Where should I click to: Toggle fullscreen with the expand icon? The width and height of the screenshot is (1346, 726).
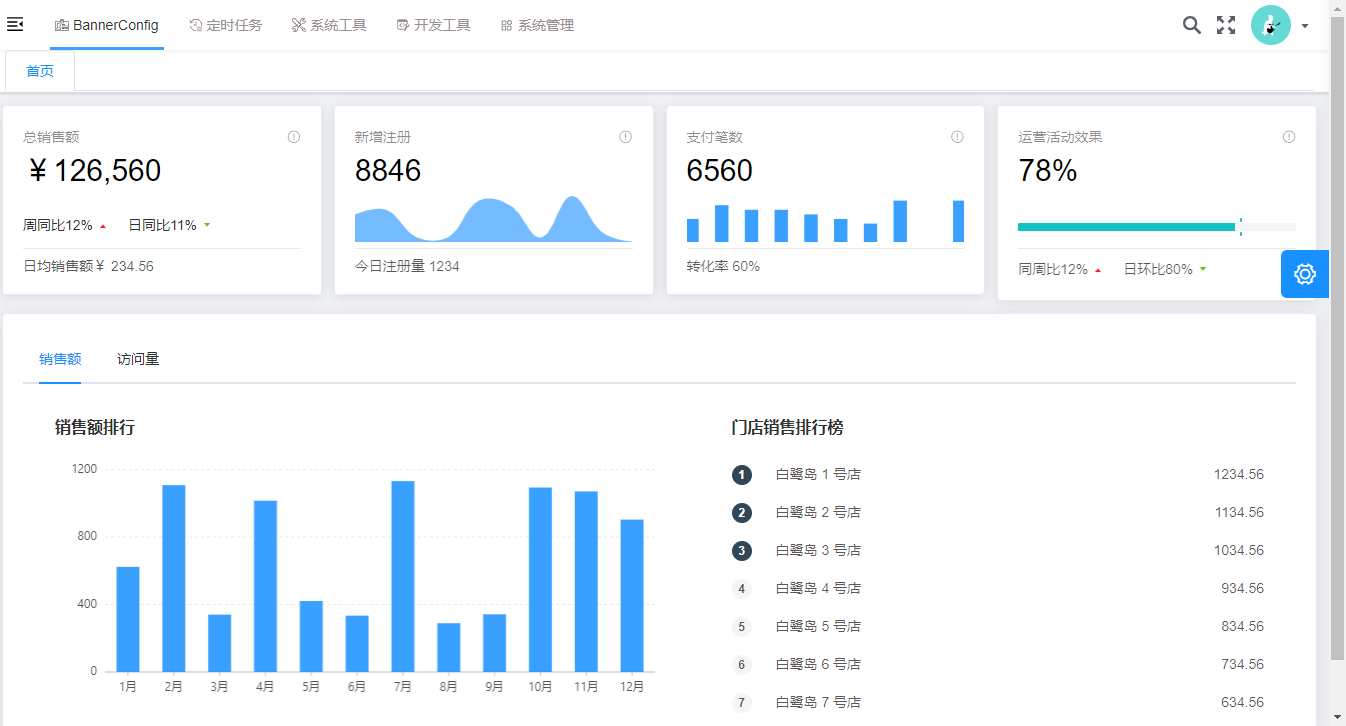coord(1226,25)
